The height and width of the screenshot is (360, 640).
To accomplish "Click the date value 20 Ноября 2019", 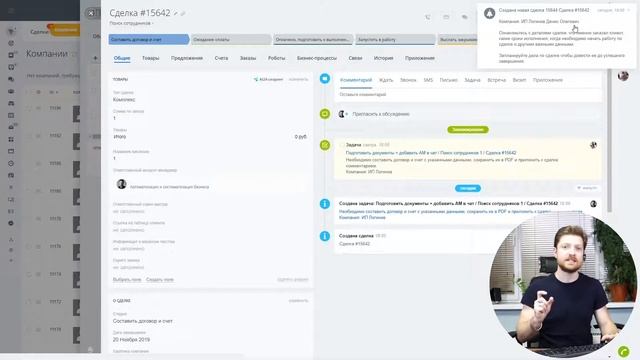I will [x=131, y=340].
